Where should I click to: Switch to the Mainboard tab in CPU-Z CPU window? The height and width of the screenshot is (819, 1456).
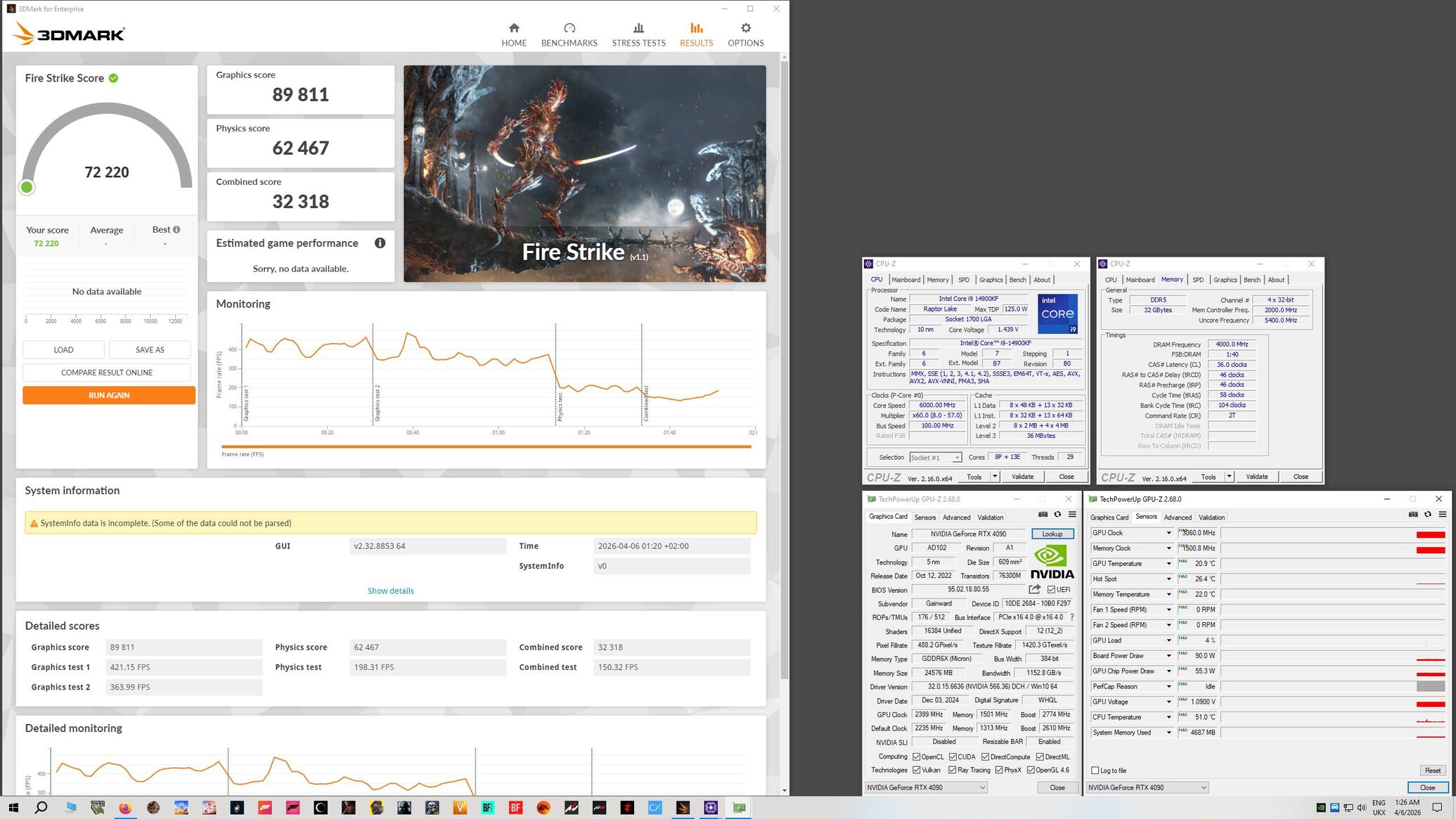tap(906, 280)
